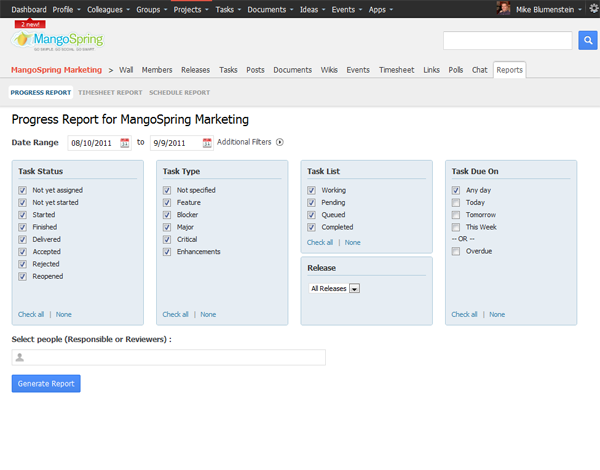Toggle the Working task list checkbox

(x=311, y=190)
